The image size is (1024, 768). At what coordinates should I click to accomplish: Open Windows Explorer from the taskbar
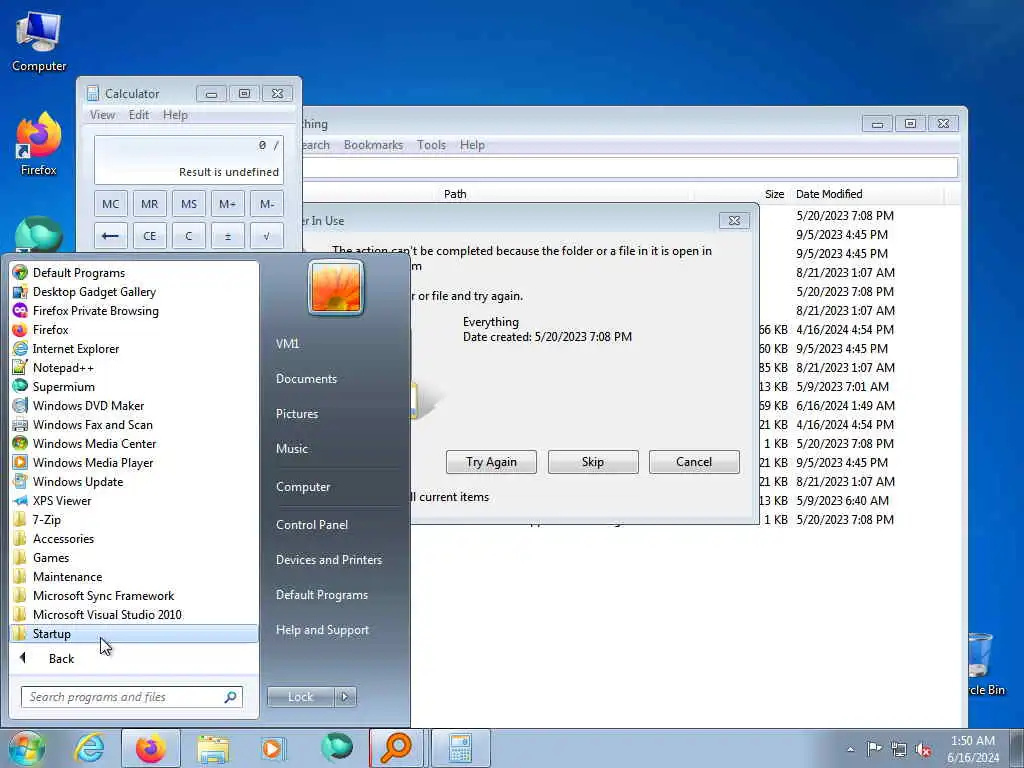[213, 748]
